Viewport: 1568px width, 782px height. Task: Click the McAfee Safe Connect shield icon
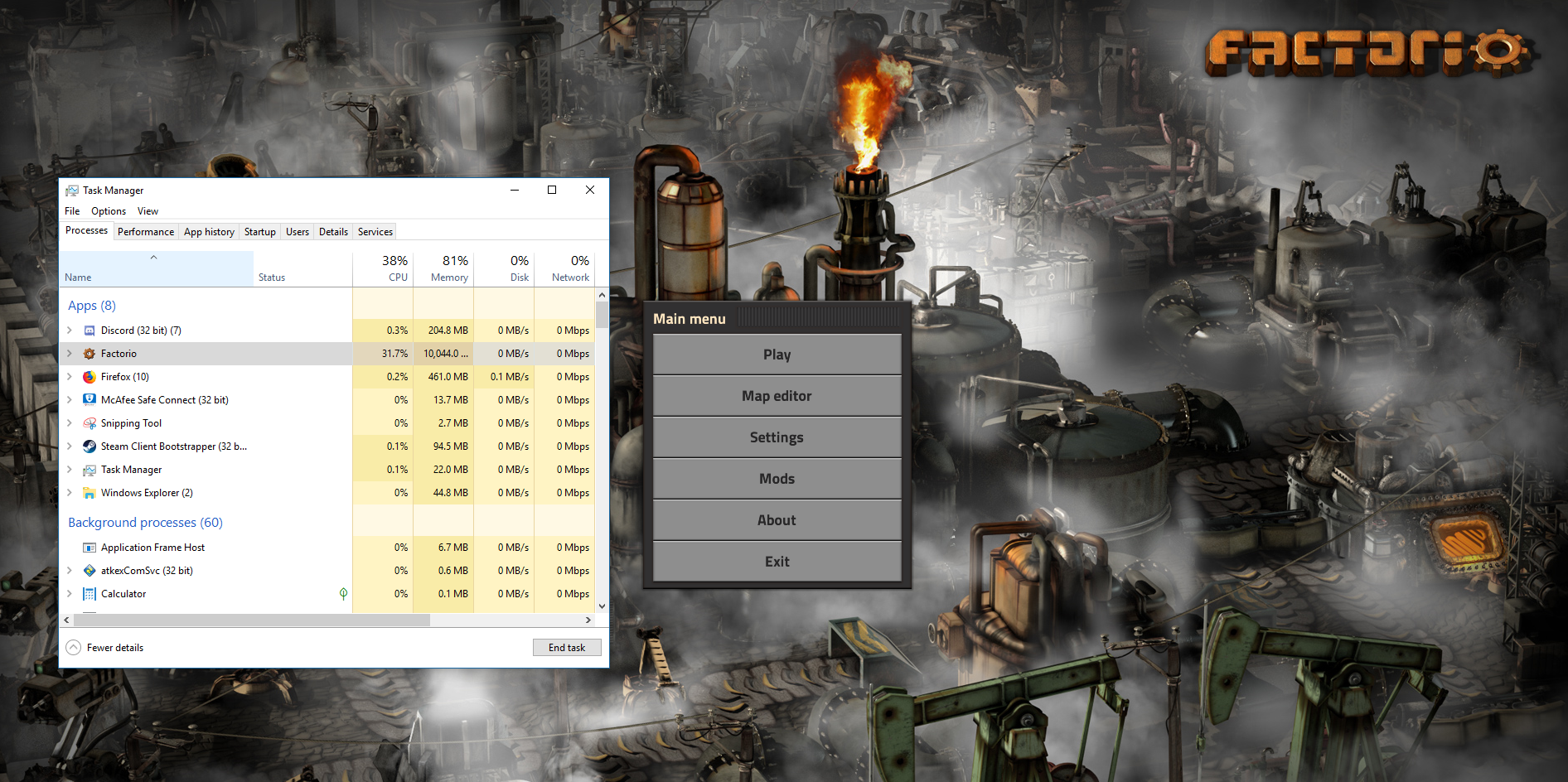click(x=90, y=400)
